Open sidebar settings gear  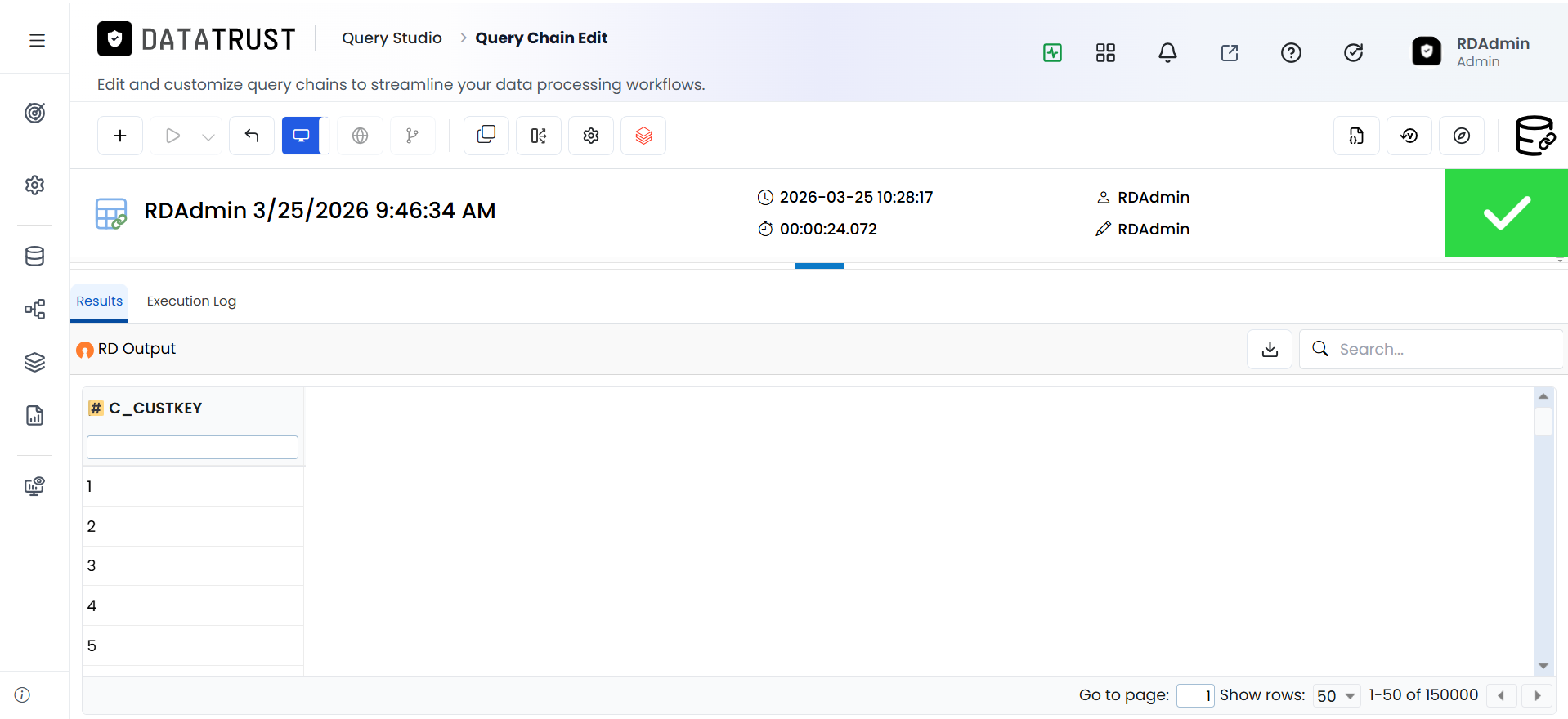[34, 185]
